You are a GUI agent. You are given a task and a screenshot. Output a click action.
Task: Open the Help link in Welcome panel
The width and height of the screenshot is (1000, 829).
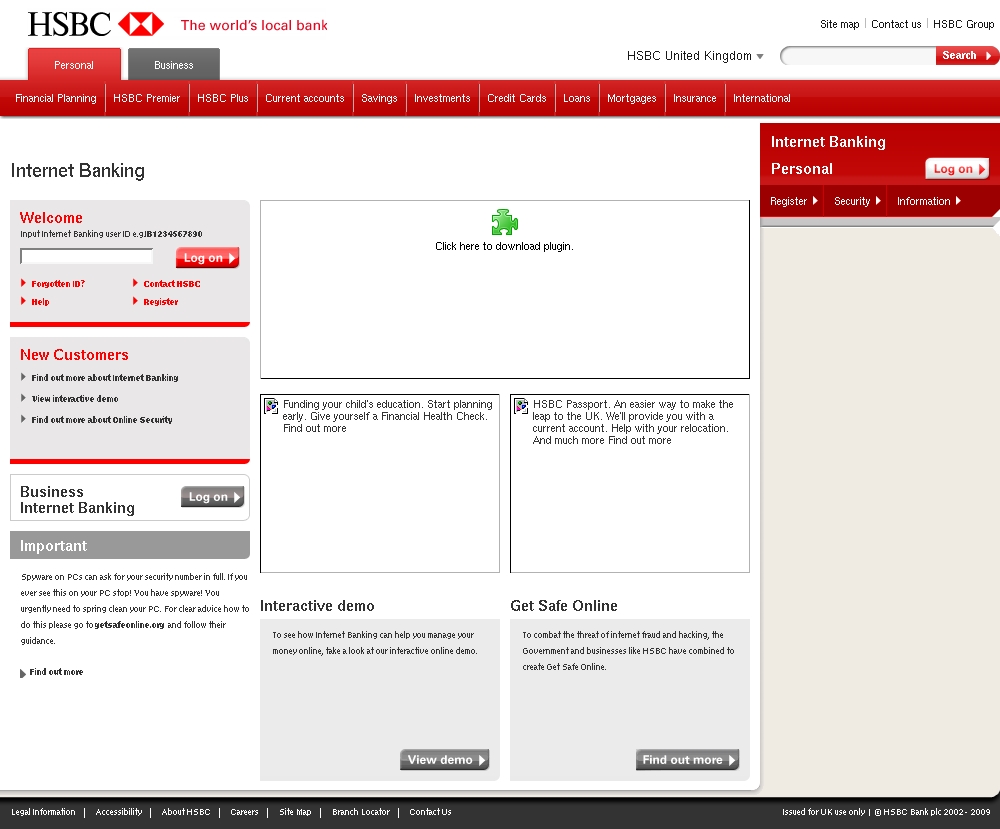(40, 302)
